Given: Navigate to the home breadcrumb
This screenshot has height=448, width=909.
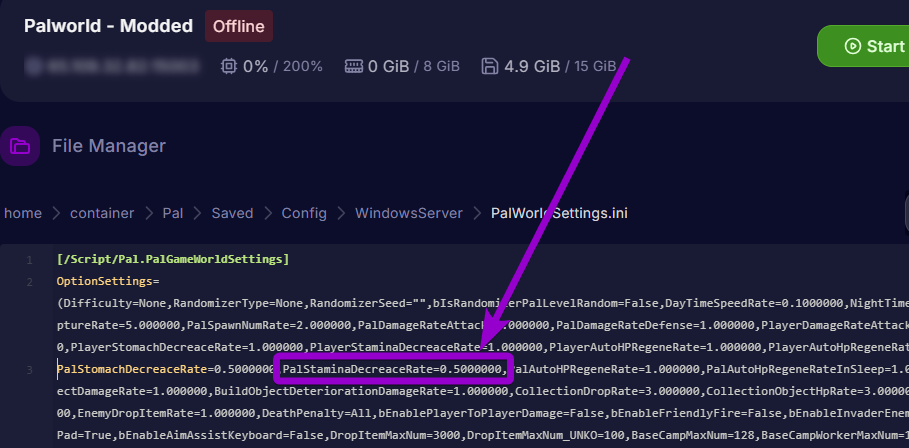Looking at the screenshot, I should 23,213.
